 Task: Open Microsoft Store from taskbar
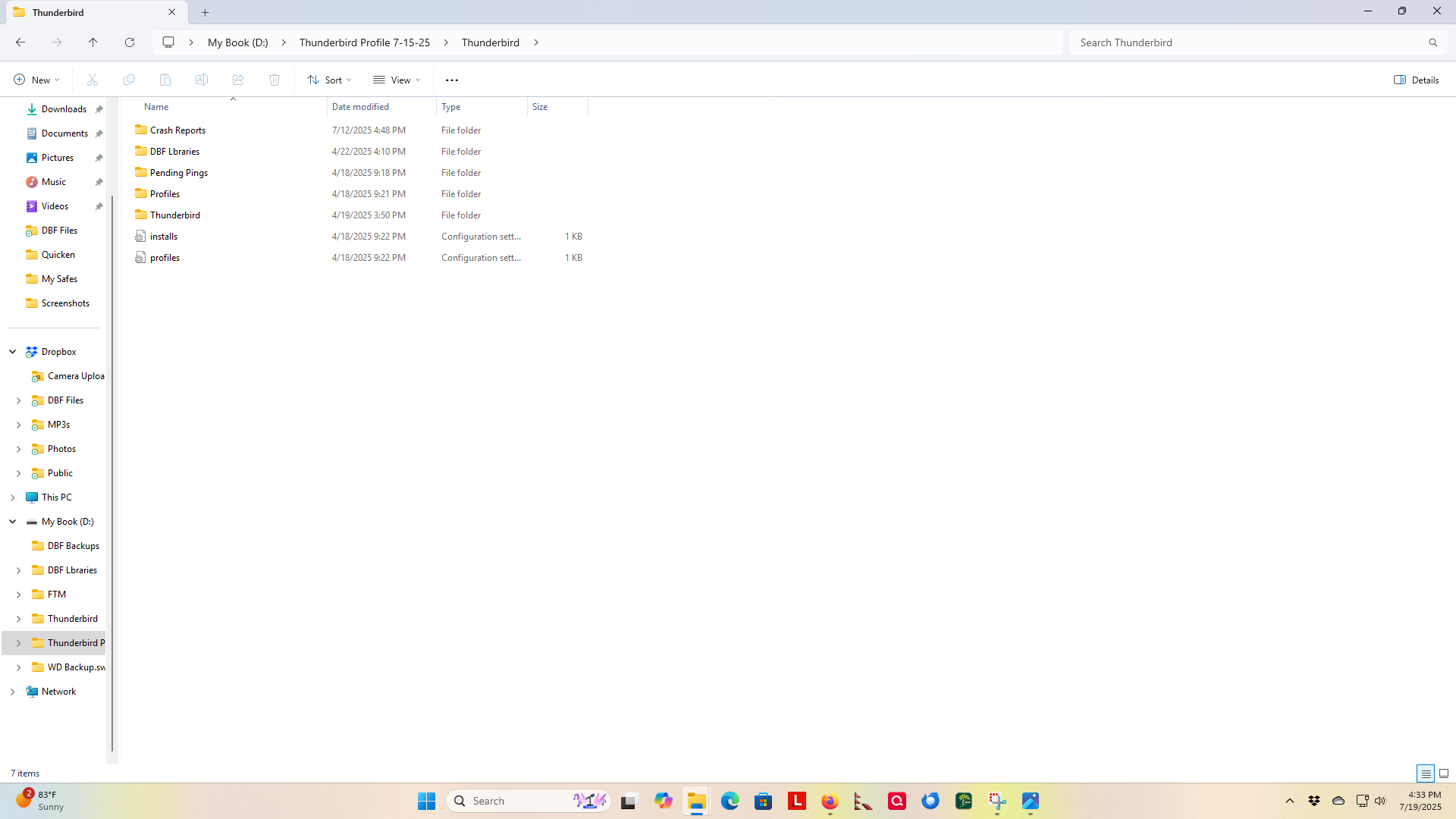[x=764, y=801]
